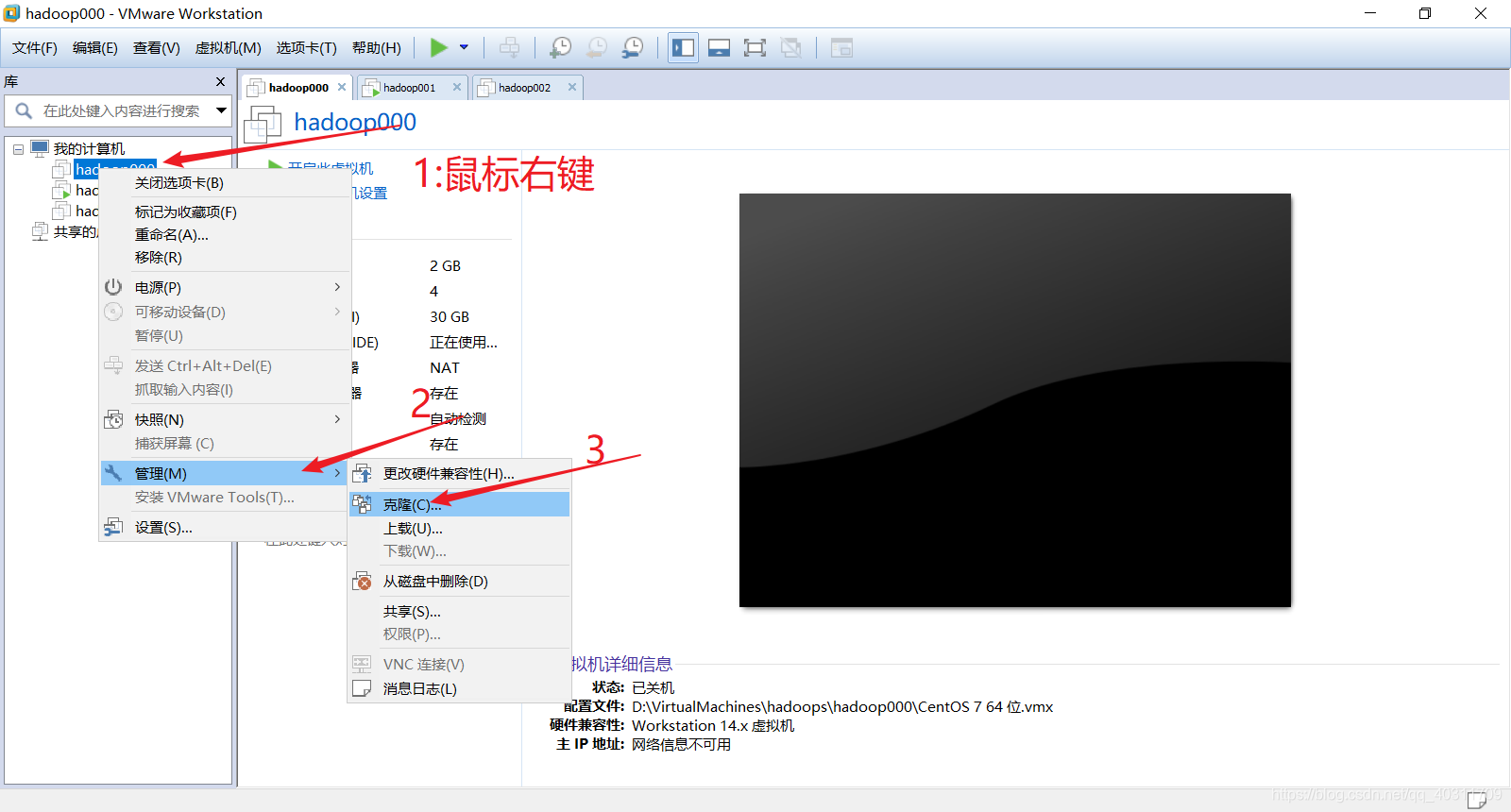Click the wrench icon beside 管理(M)
Screen dimensions: 1511x812
point(113,473)
